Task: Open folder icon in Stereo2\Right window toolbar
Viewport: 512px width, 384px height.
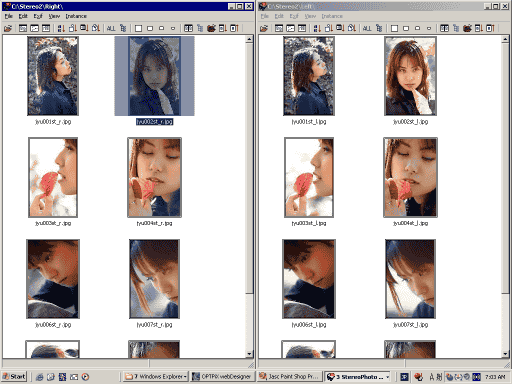Action: pos(8,28)
